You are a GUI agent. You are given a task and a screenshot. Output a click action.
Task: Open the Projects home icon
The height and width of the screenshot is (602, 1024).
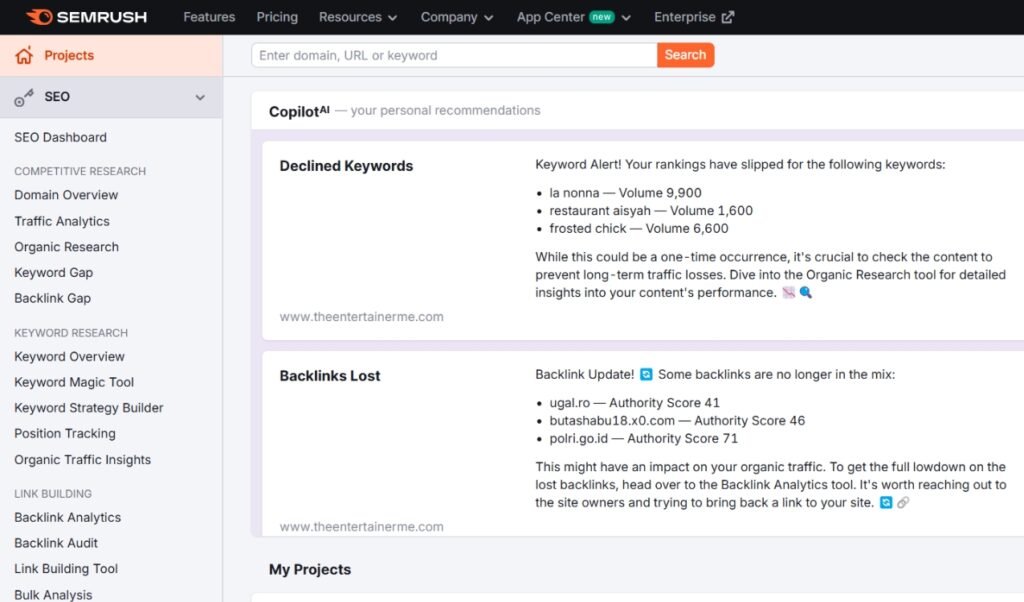click(24, 55)
